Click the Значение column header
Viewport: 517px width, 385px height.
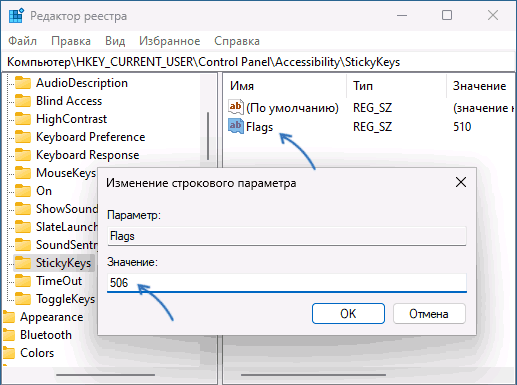pyautogui.click(x=479, y=86)
